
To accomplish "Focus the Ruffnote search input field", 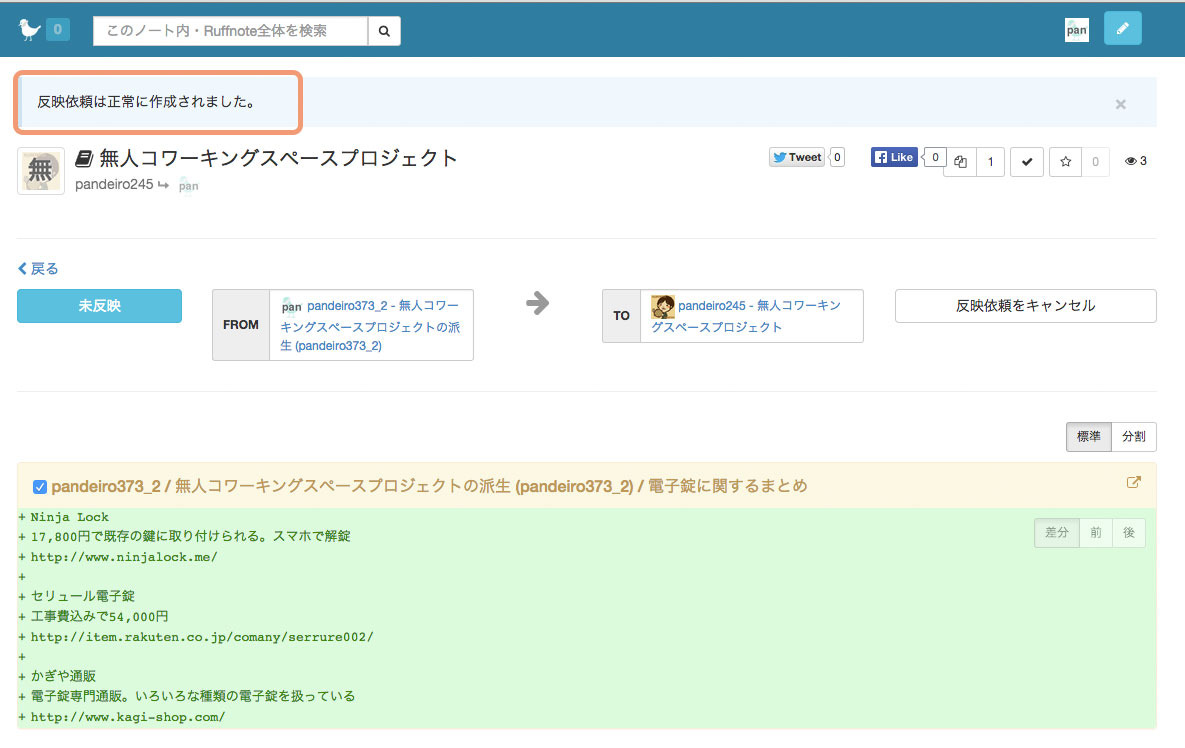I will tap(230, 31).
